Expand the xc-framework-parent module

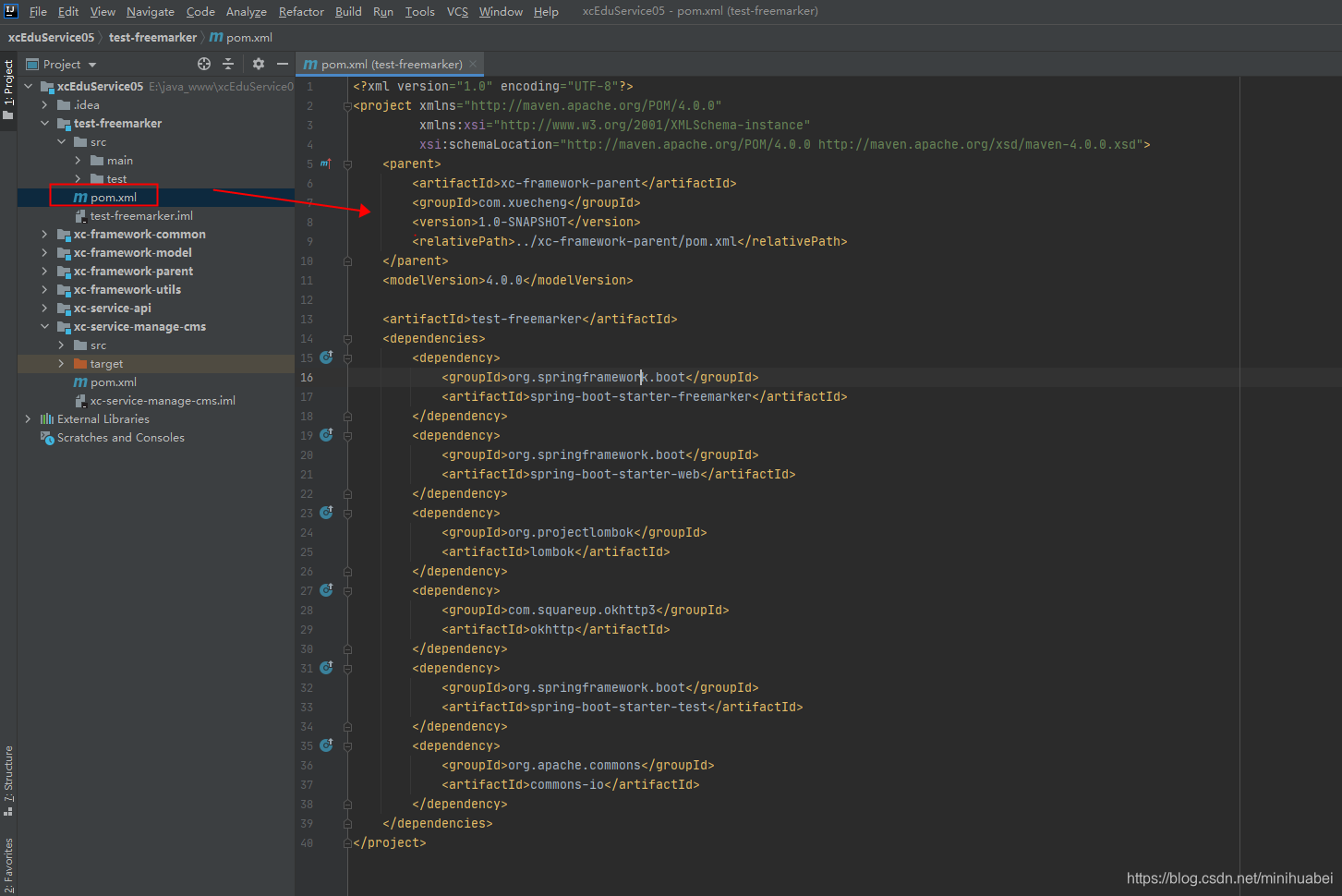44,271
